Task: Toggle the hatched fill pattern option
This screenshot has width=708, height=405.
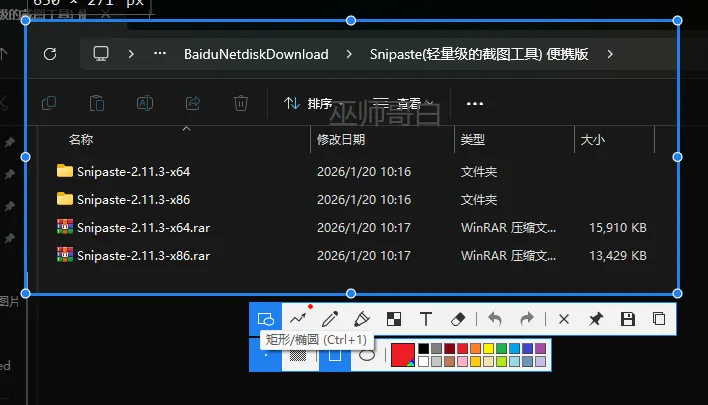Action: point(298,356)
